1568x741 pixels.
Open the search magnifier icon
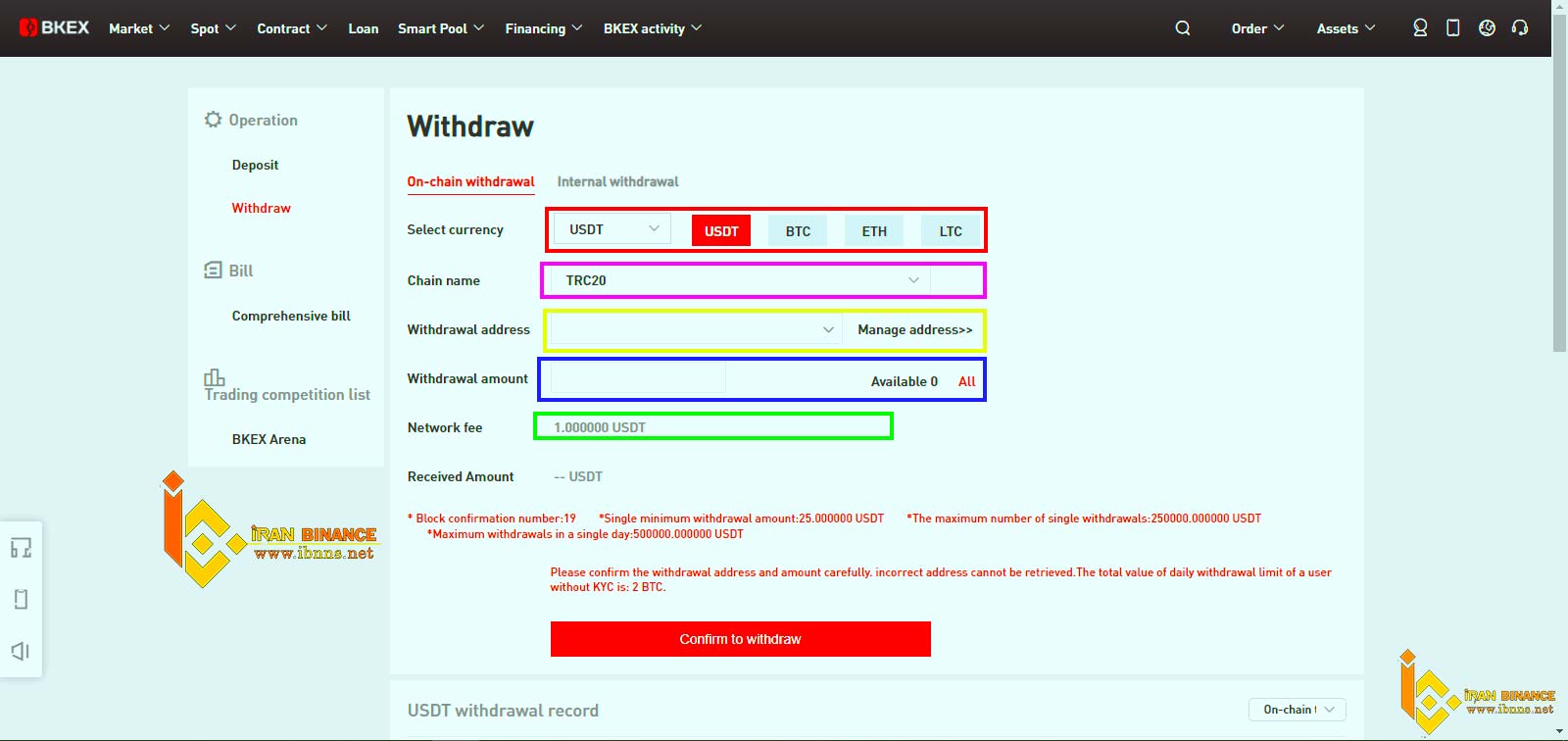pos(1183,28)
